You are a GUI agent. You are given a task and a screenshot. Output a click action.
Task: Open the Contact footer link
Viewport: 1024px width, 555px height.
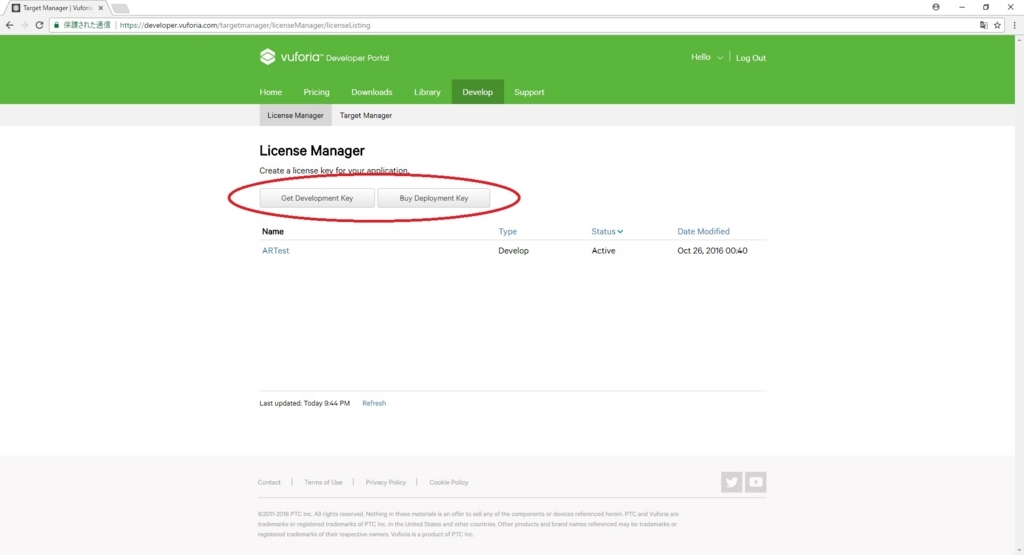[269, 482]
